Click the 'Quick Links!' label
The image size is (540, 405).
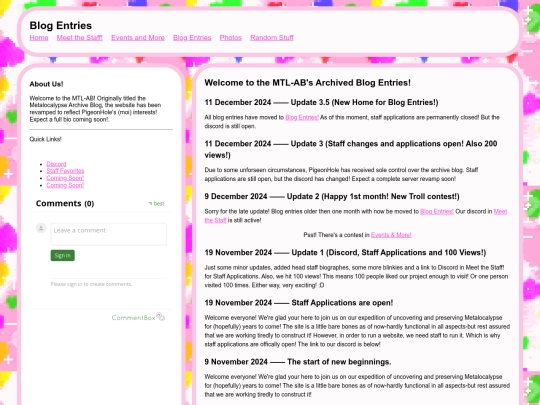pos(45,139)
